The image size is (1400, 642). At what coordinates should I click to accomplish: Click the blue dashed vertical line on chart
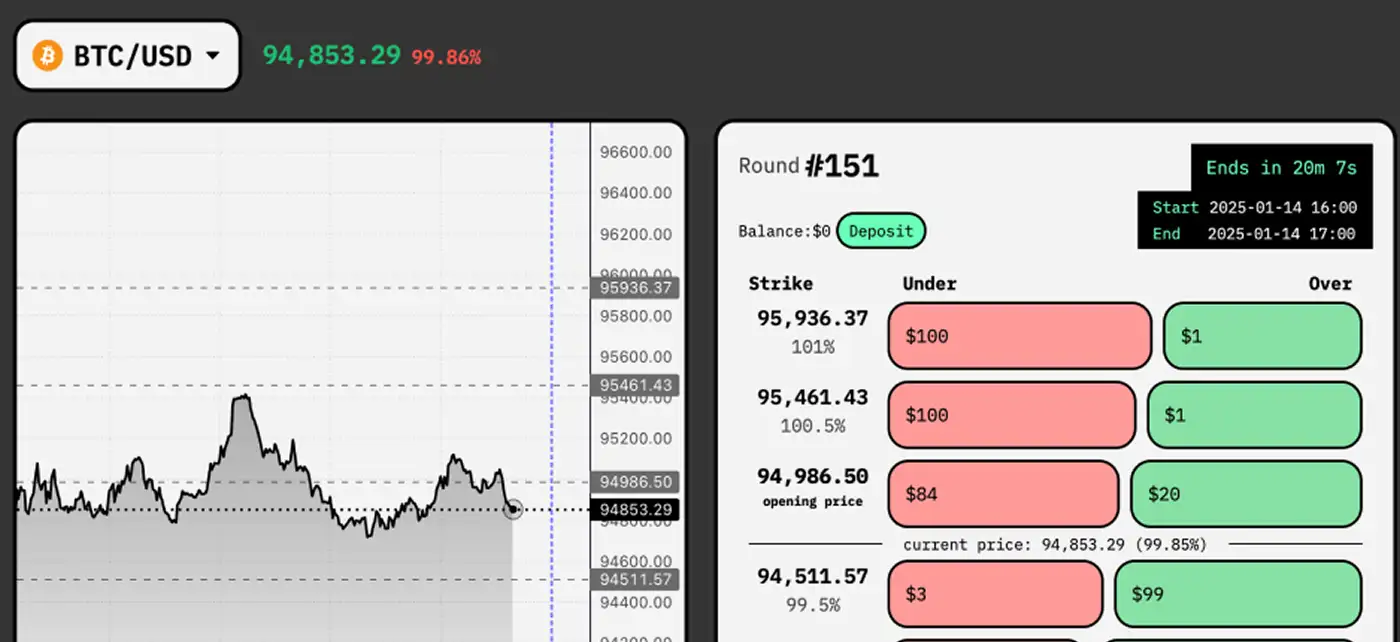[551, 300]
